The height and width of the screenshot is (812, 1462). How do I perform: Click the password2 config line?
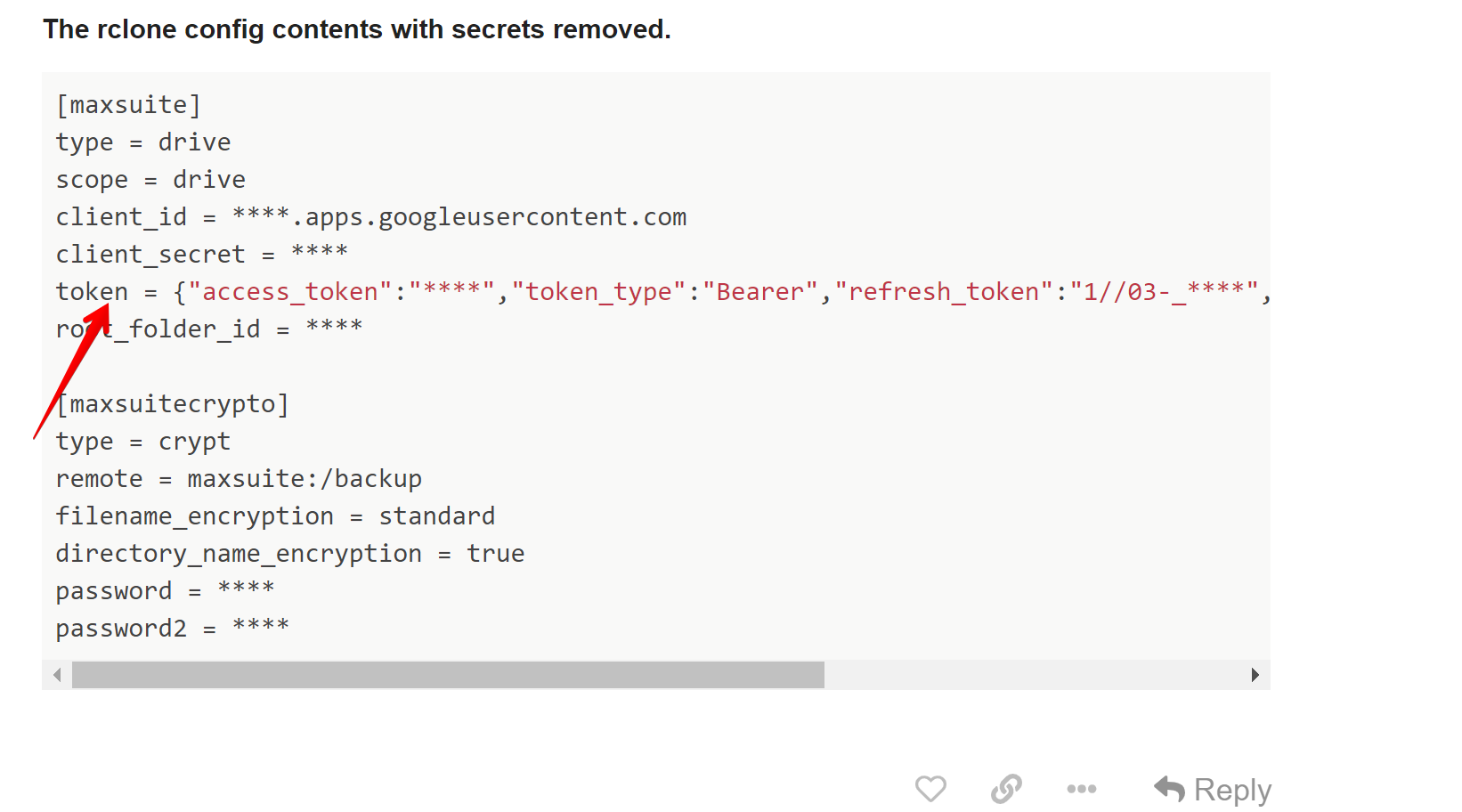(172, 629)
